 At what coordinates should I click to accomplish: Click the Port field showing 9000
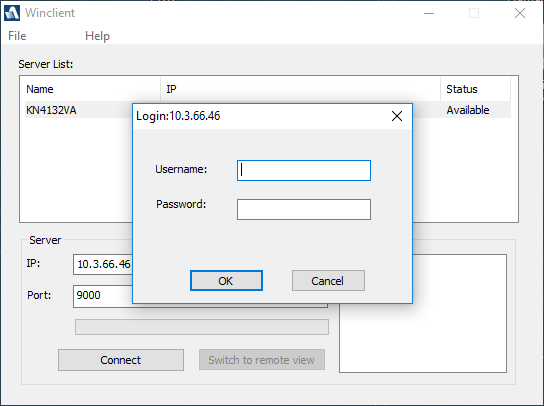(x=103, y=295)
